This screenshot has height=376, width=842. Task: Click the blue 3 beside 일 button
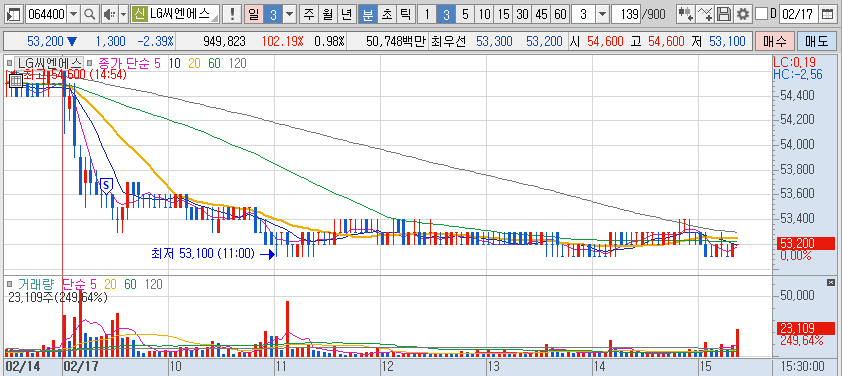click(273, 14)
